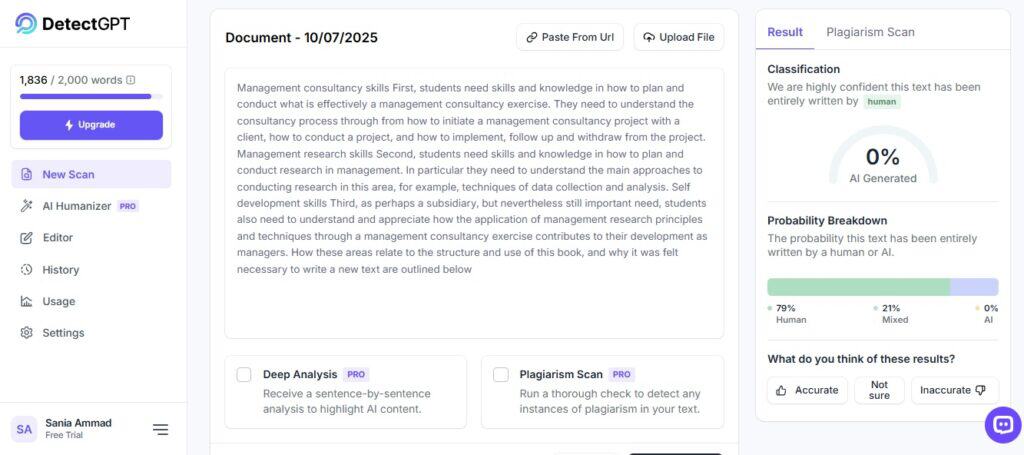
Task: Open the account hamburger menu
Action: tap(160, 429)
